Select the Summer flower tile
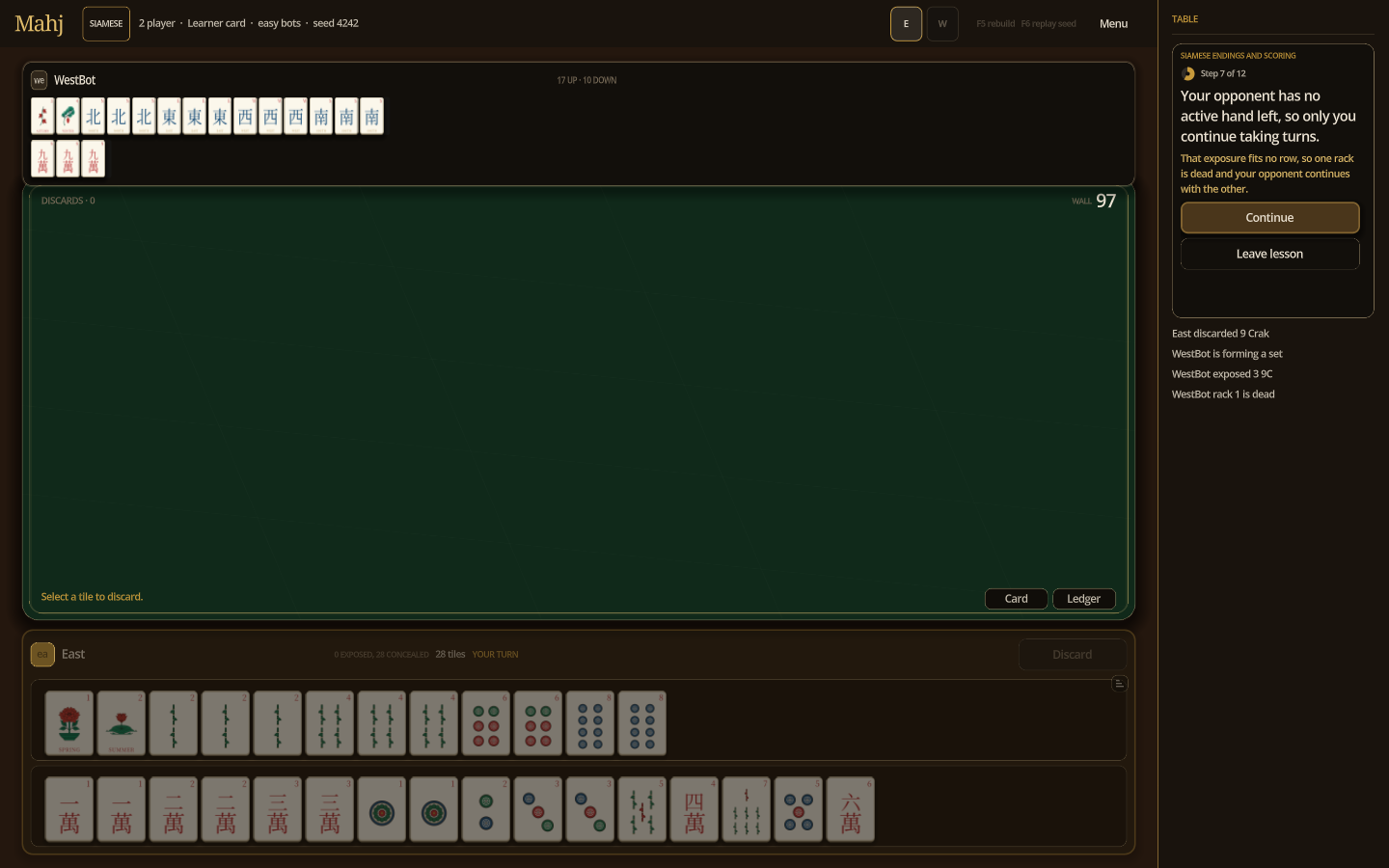This screenshot has height=868, width=1389. (122, 723)
